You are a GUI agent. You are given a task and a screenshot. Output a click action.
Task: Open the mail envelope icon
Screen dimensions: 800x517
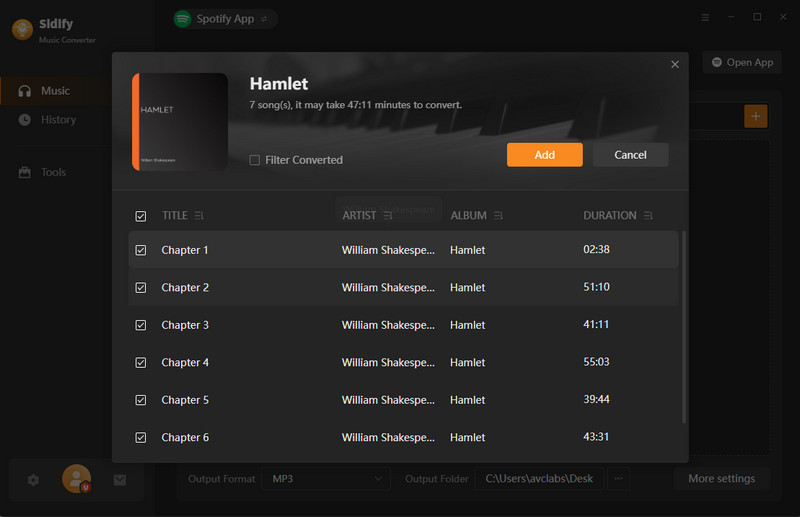[x=120, y=480]
